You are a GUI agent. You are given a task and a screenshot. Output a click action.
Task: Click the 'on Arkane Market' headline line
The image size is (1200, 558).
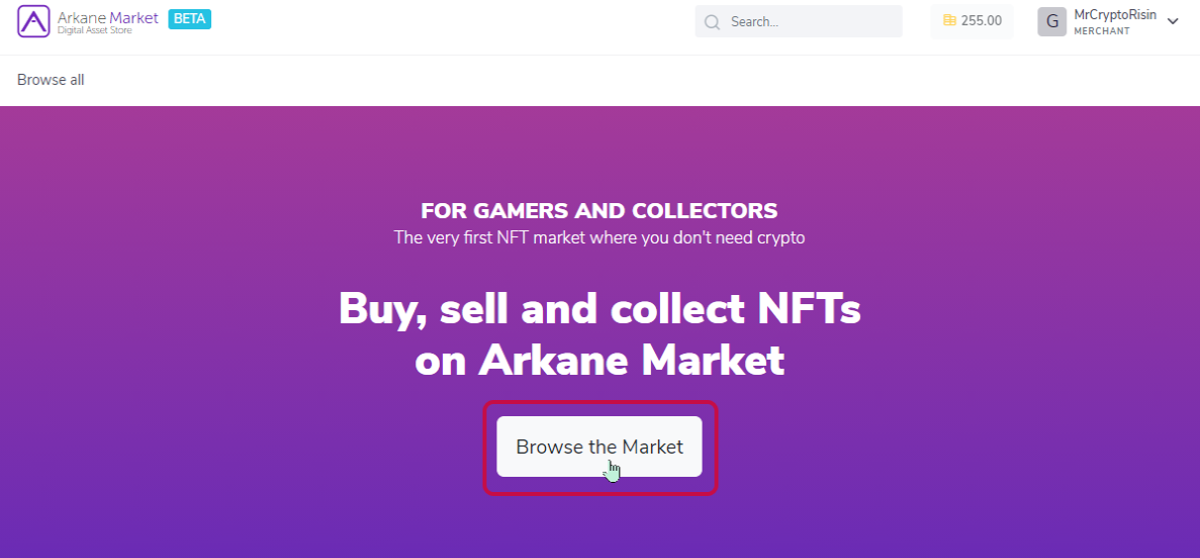click(x=599, y=360)
